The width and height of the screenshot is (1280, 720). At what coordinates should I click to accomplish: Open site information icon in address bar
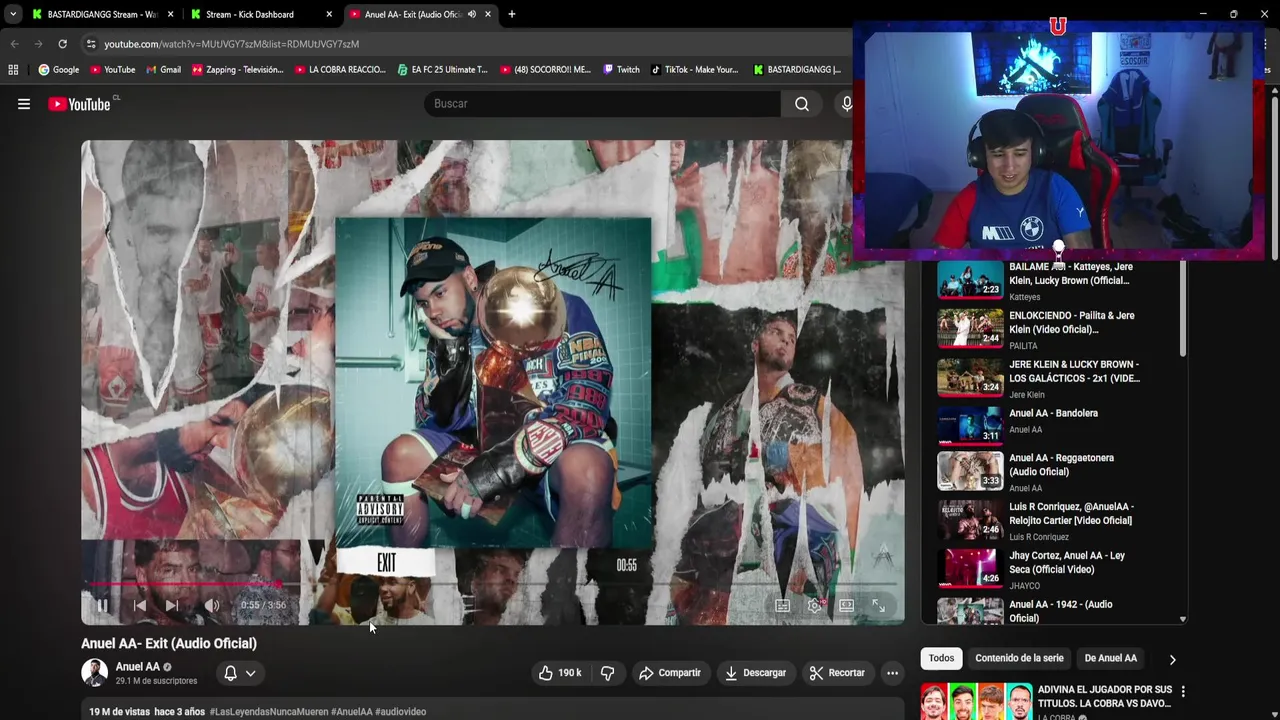90,44
